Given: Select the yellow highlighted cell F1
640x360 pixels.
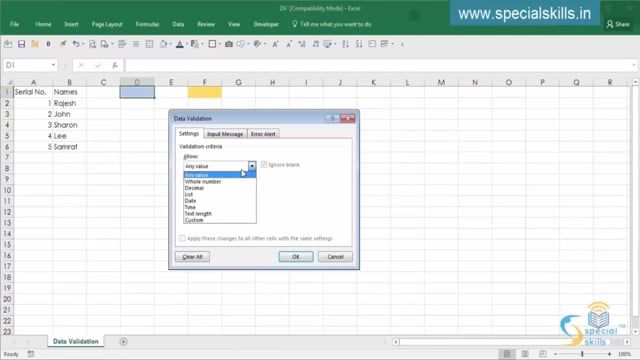Looking at the screenshot, I should [x=205, y=92].
